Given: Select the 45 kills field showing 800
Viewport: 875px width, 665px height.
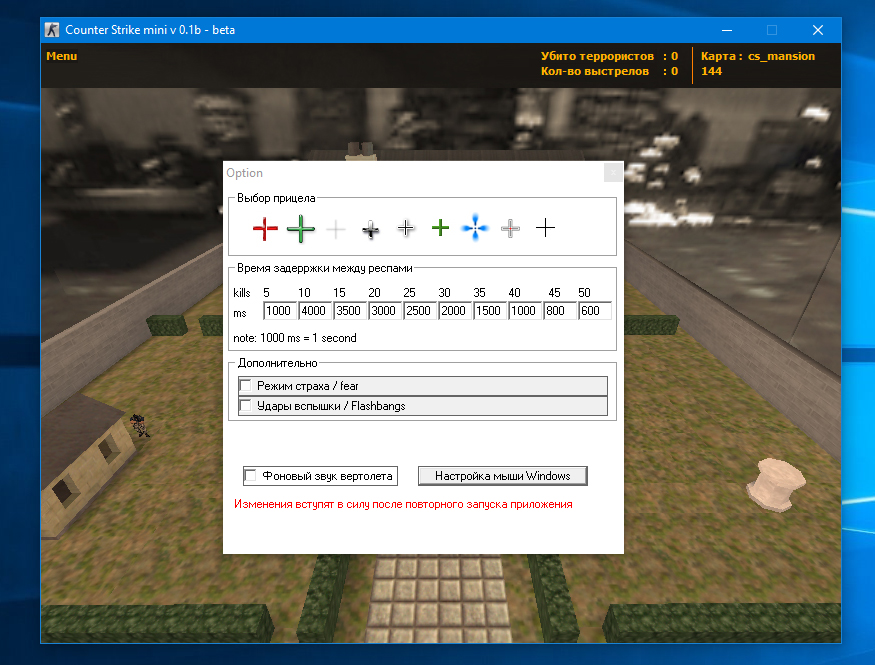Looking at the screenshot, I should point(560,311).
